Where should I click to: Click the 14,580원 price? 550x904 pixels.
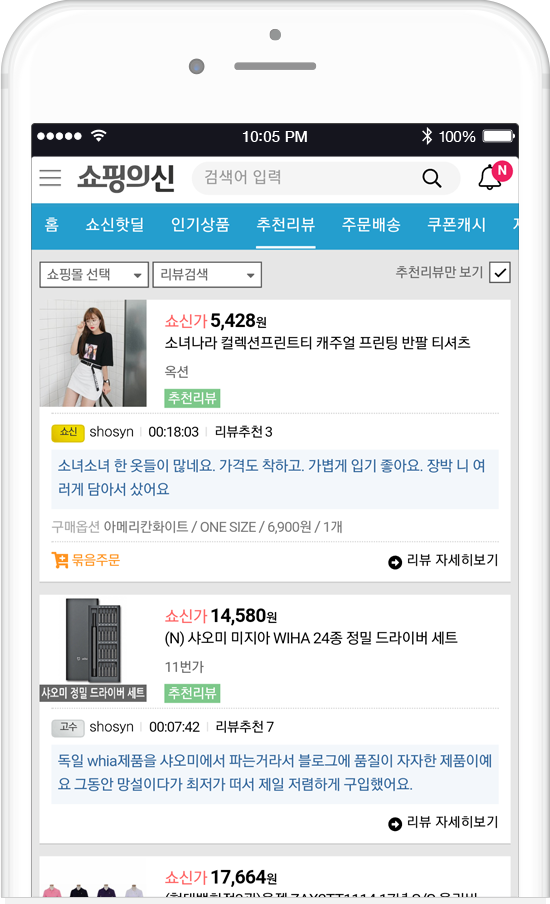(243, 616)
